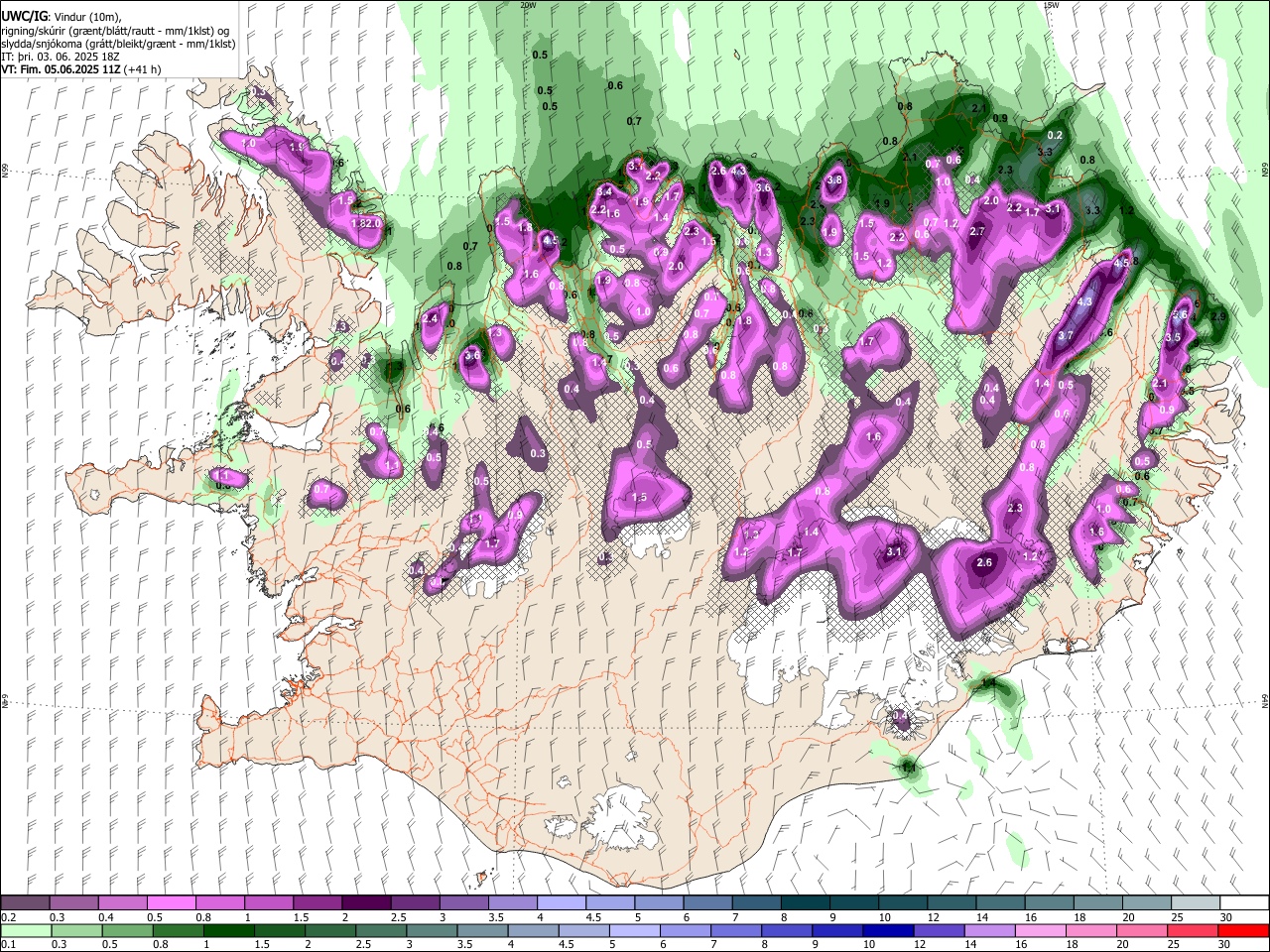Click the 2.7 snowfall value on map
The width and height of the screenshot is (1270, 952).
(977, 231)
